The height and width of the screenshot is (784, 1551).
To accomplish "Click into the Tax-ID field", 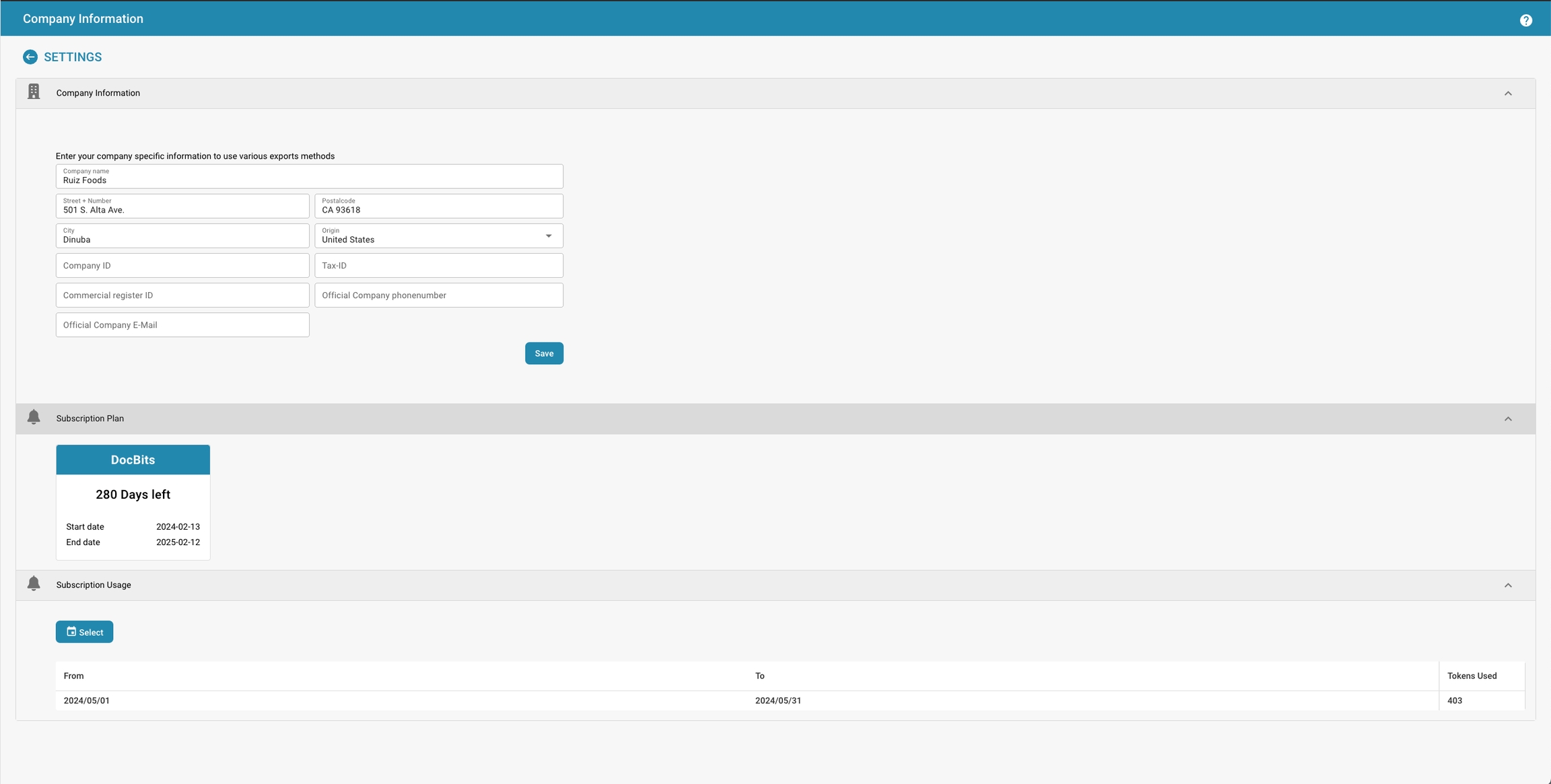I will [x=438, y=266].
